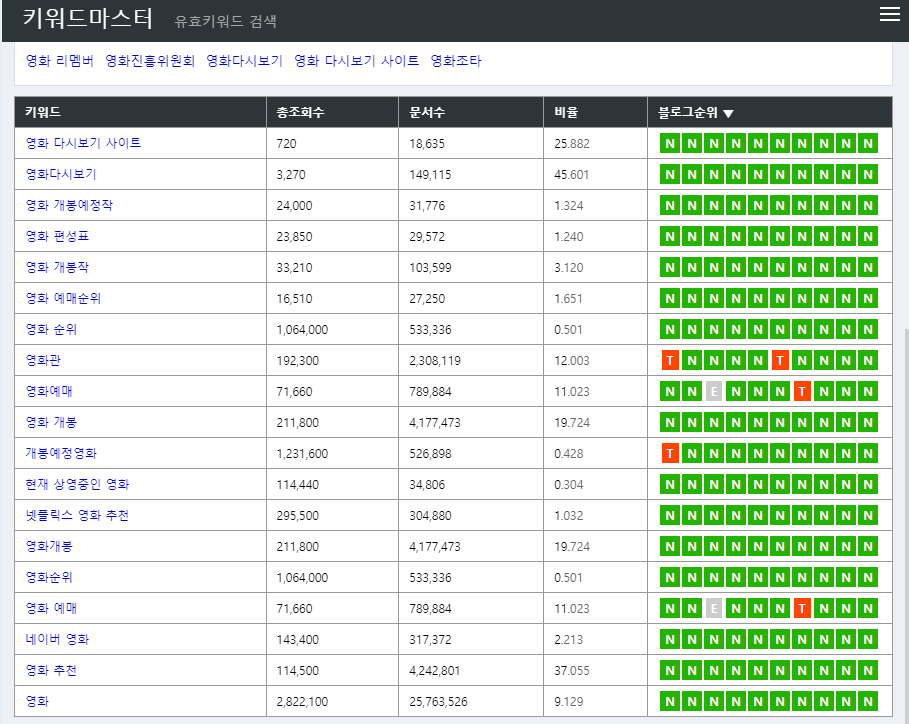Viewport: 909px width, 724px height.
Task: Open 개봉예정영화 keyword in the table
Action: coord(61,453)
